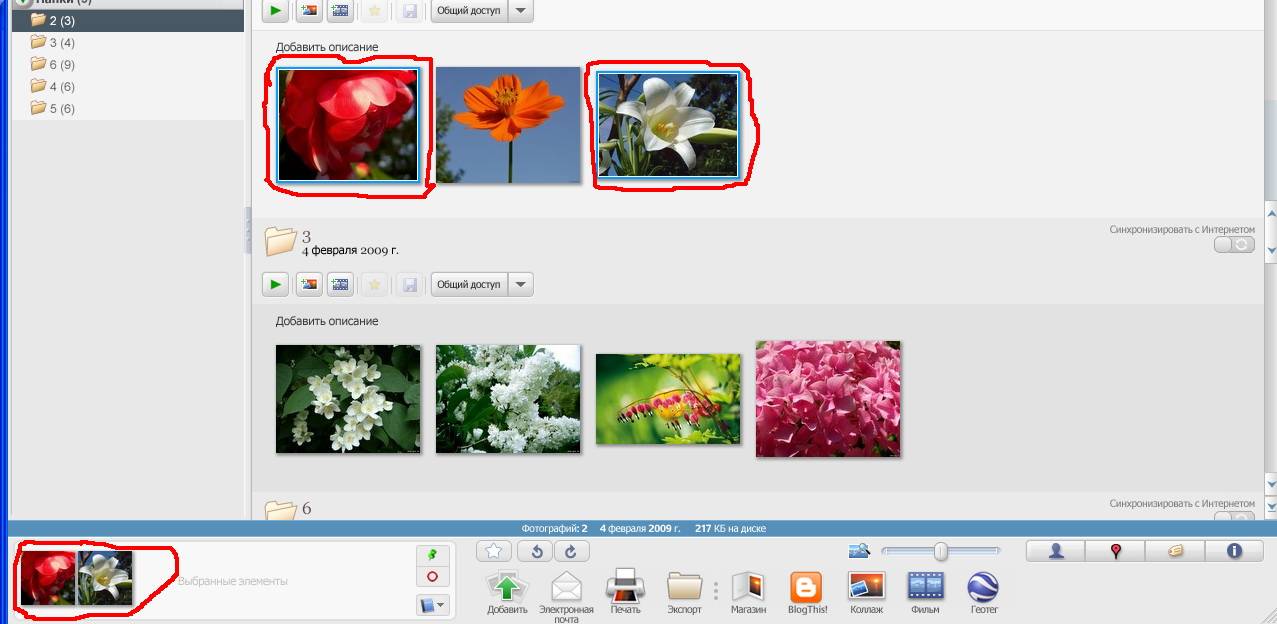Click the thumbnail size slider handle
The height and width of the screenshot is (624, 1277).
[x=940, y=551]
